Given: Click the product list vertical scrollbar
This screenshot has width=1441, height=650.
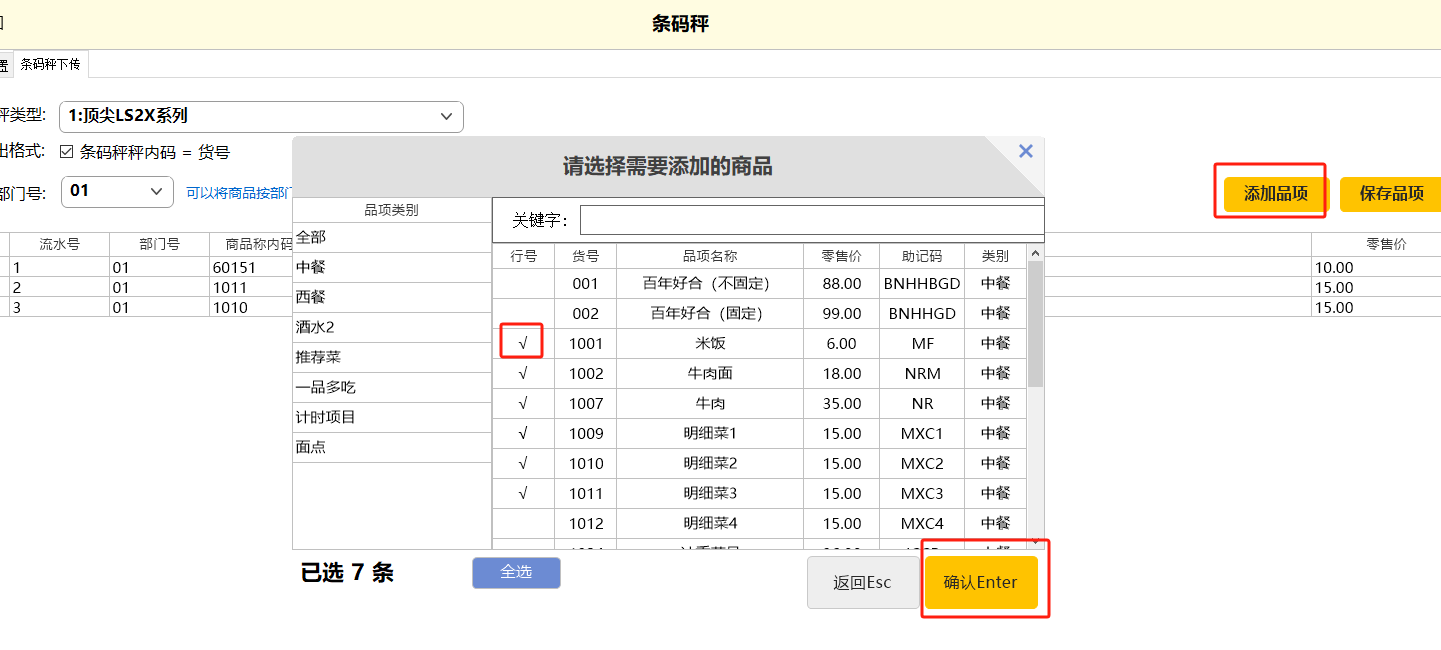Looking at the screenshot, I should 1035,330.
